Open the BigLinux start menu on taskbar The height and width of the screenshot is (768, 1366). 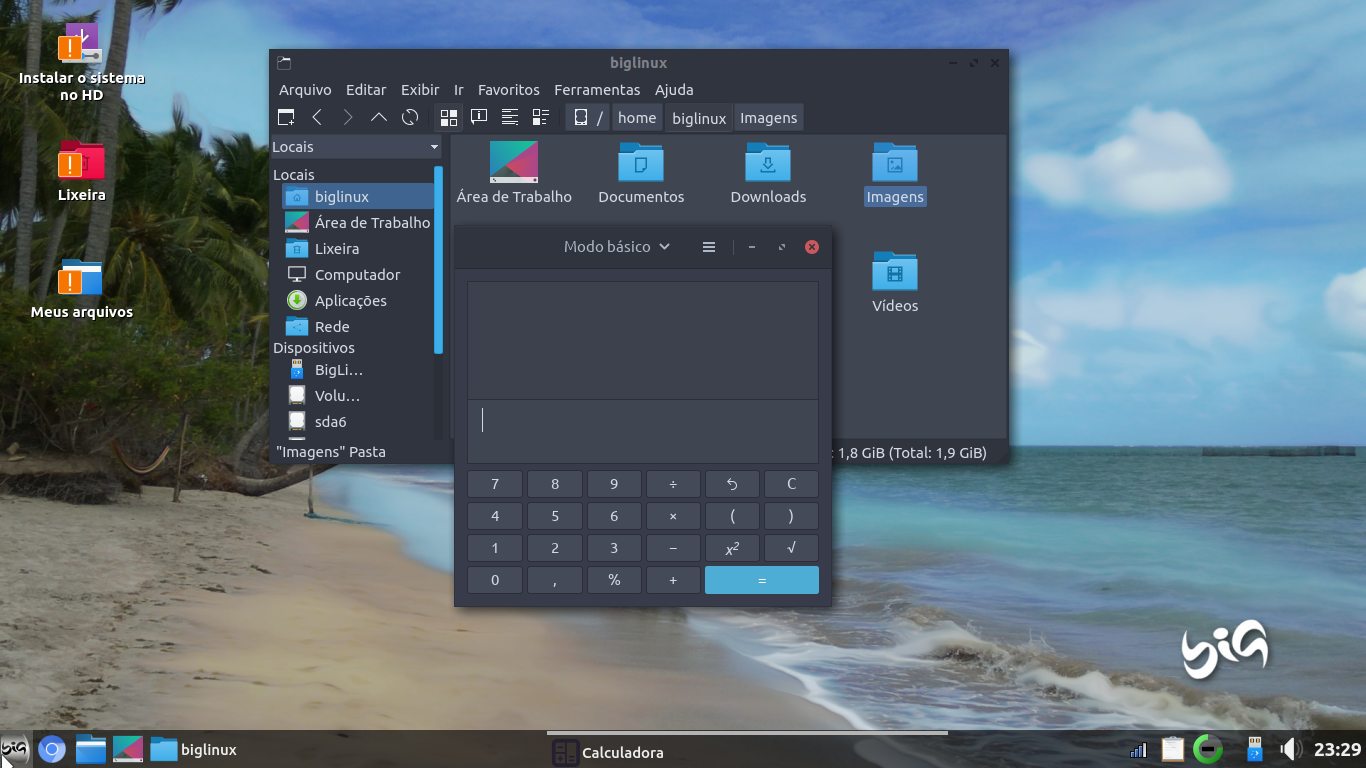tap(15, 749)
